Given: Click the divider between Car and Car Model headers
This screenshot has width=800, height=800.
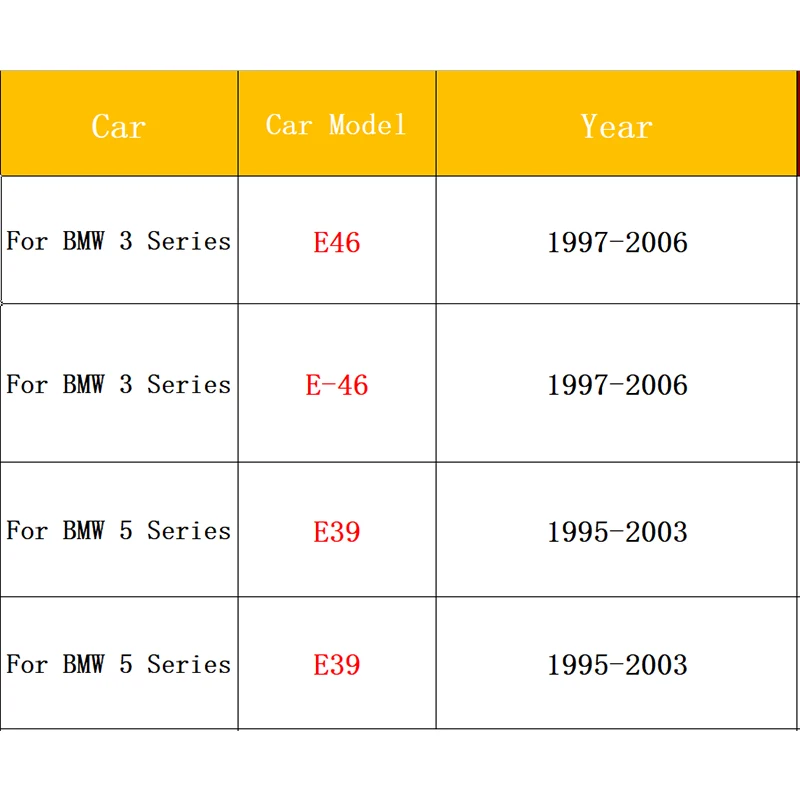Looking at the screenshot, I should coord(238,125).
